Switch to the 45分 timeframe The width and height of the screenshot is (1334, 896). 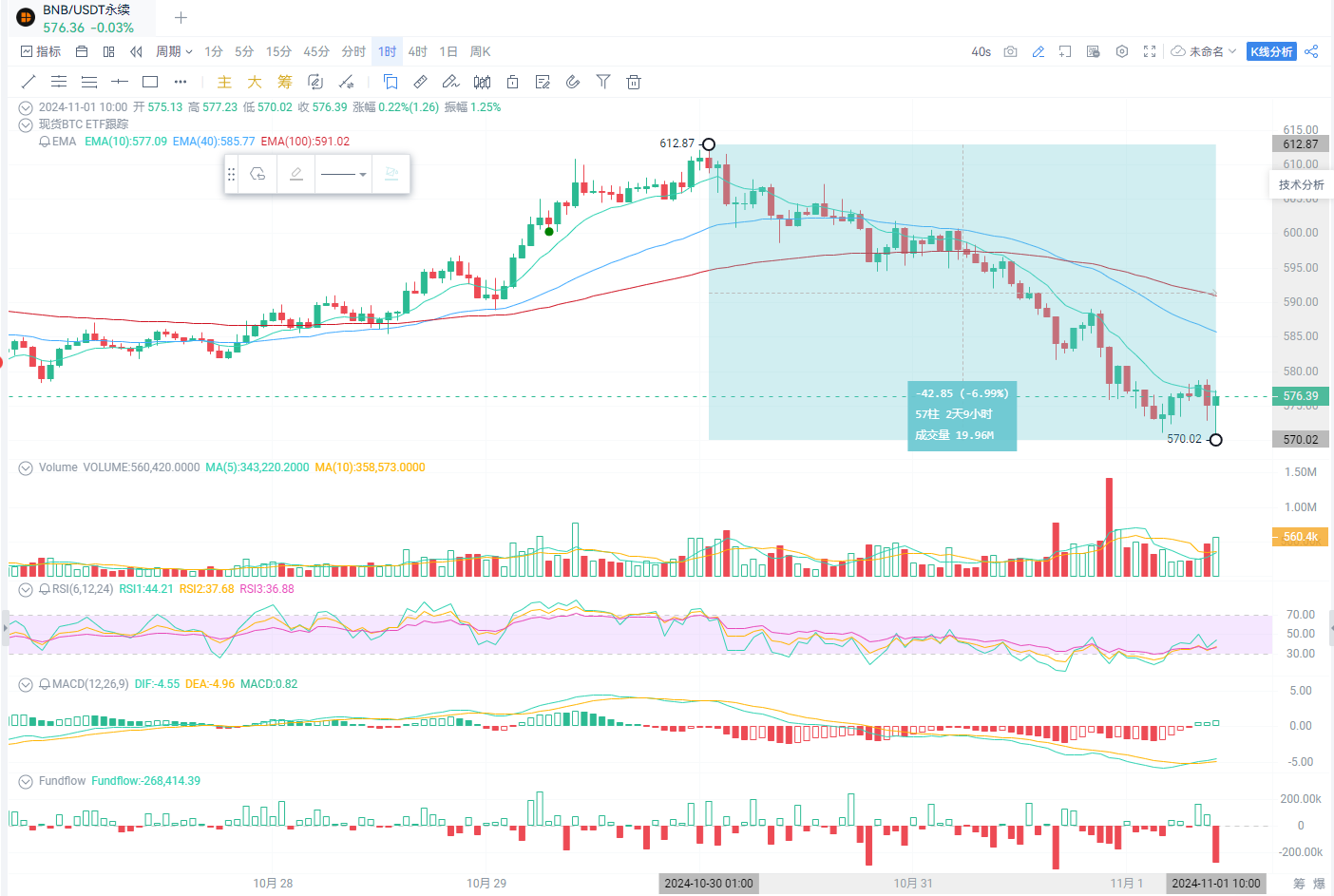click(x=316, y=51)
